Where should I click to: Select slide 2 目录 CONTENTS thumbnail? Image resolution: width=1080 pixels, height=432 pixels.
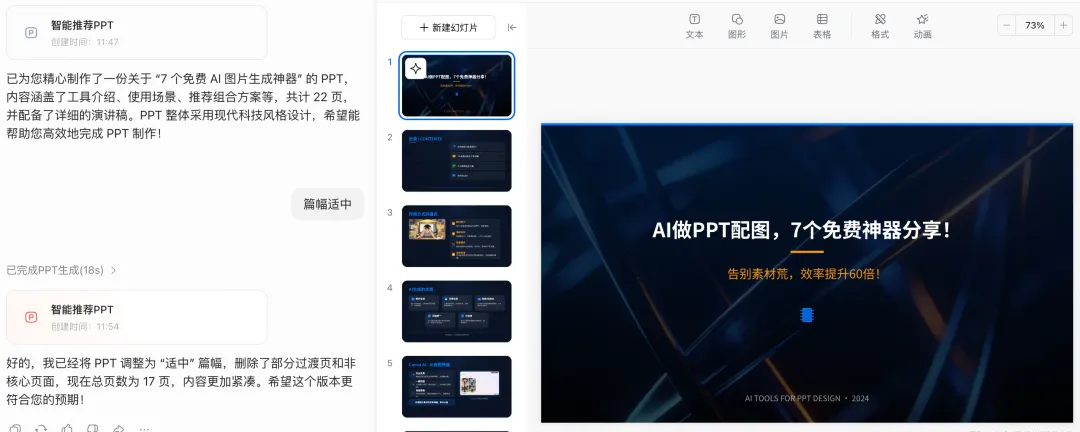[457, 161]
